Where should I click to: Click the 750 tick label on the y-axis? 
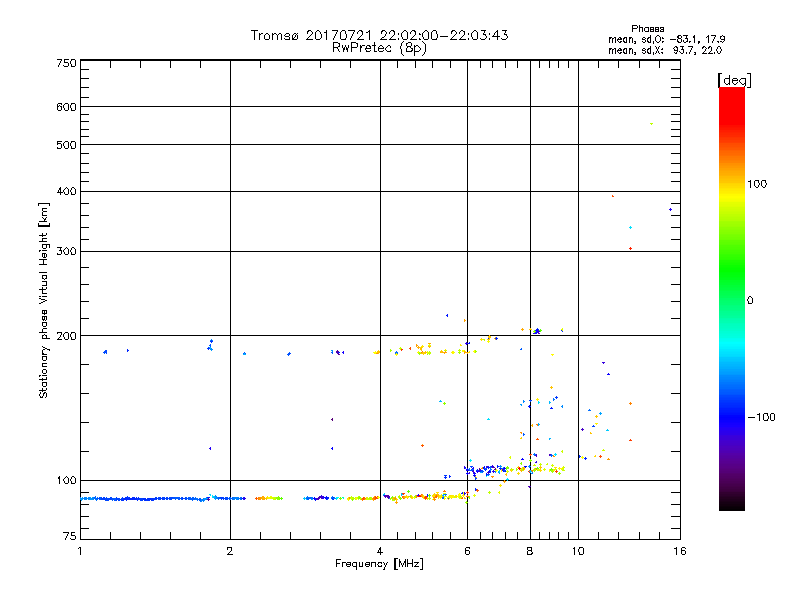[x=66, y=63]
